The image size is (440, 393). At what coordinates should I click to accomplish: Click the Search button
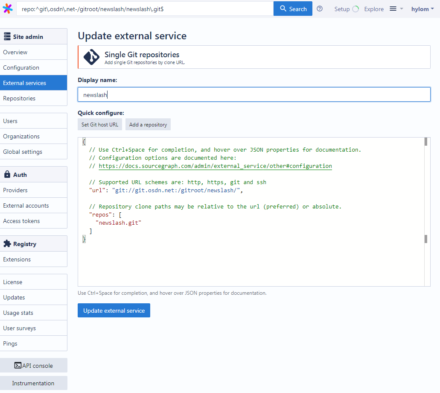[x=293, y=9]
